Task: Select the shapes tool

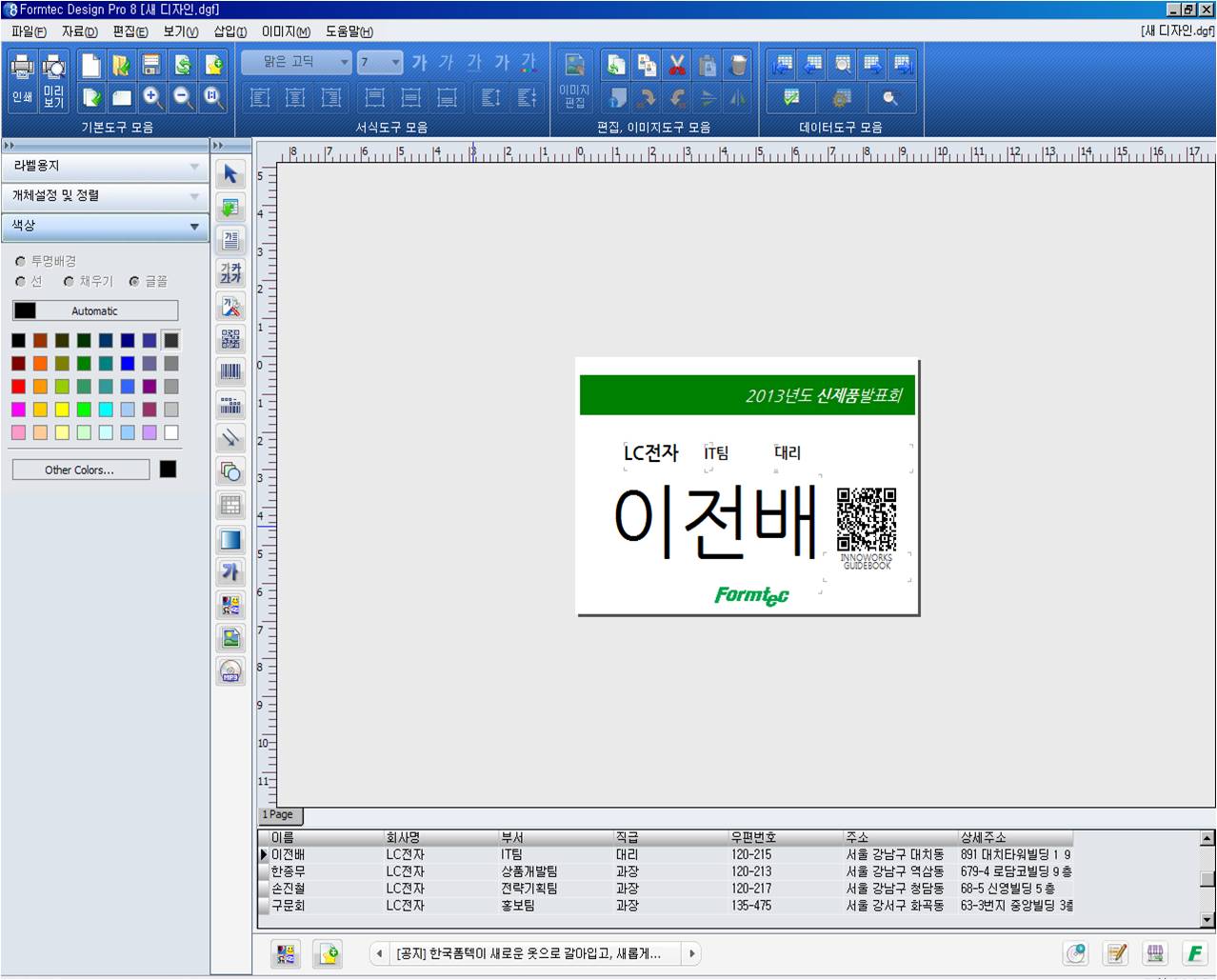Action: coord(230,471)
